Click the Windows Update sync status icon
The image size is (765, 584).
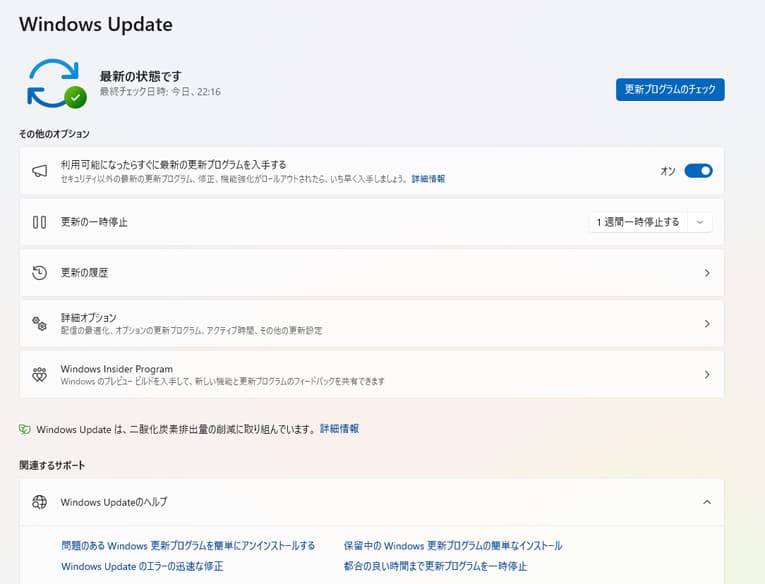55,83
